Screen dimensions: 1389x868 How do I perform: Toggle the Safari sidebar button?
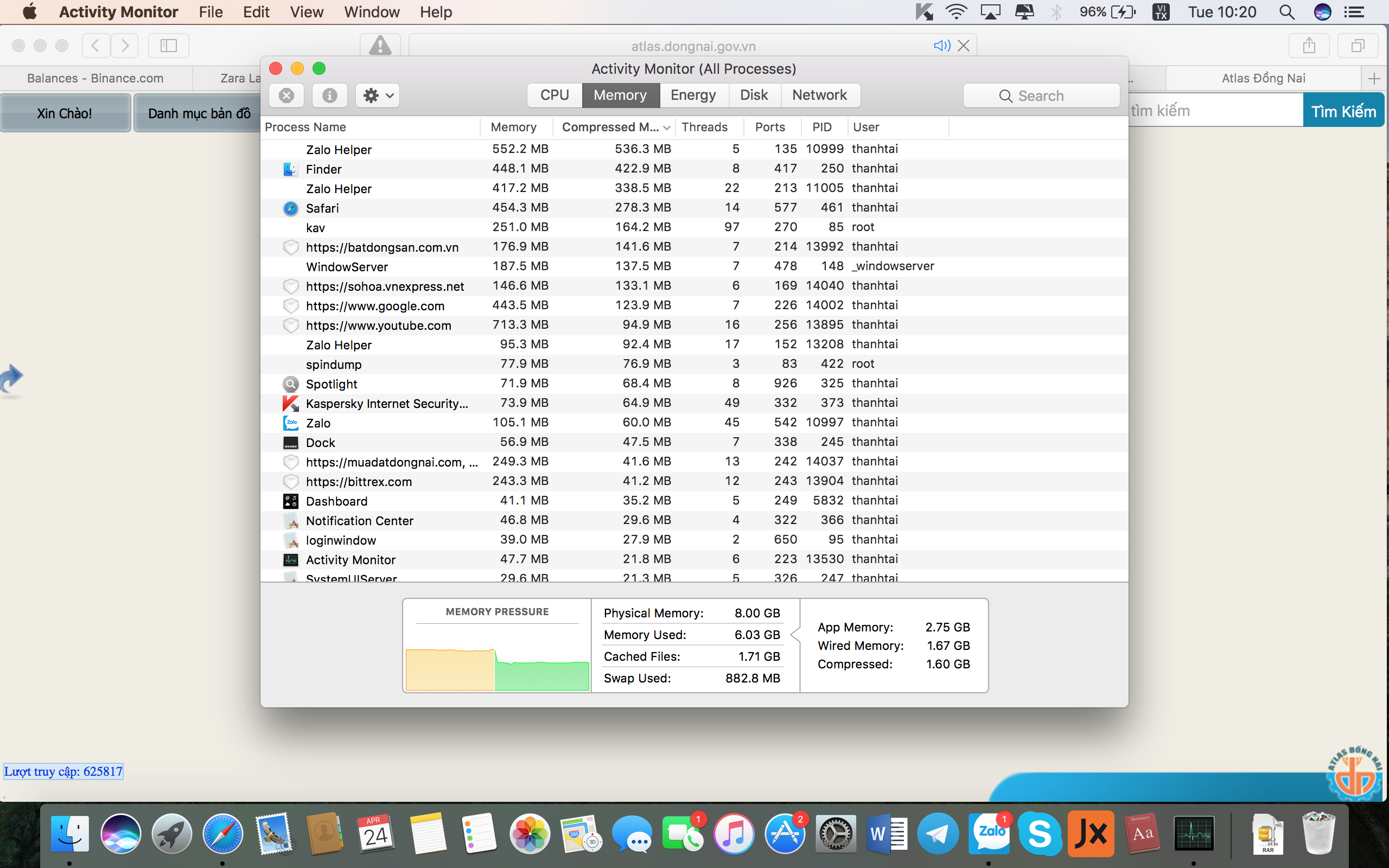tap(168, 46)
